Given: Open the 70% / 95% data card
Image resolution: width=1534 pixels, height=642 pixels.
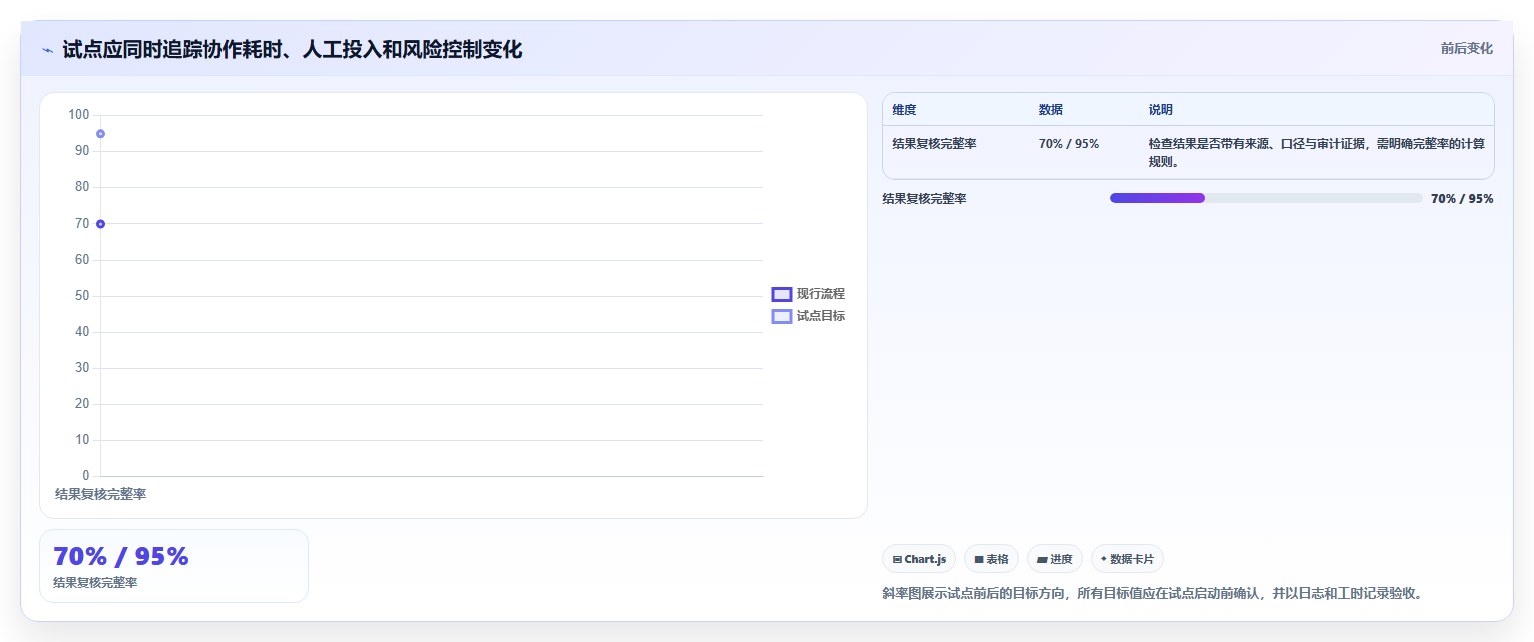Looking at the screenshot, I should (x=174, y=566).
